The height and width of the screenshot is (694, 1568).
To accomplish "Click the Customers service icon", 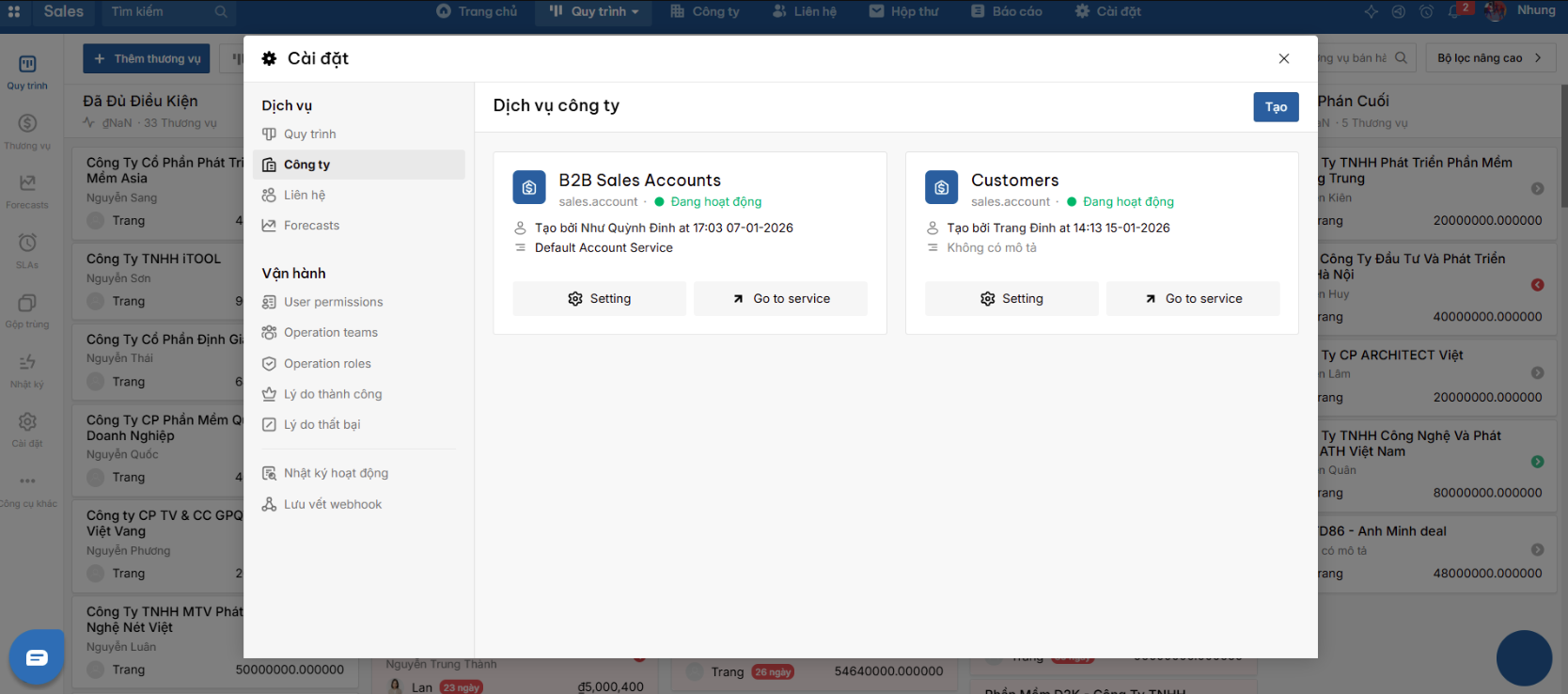I will click(x=941, y=187).
